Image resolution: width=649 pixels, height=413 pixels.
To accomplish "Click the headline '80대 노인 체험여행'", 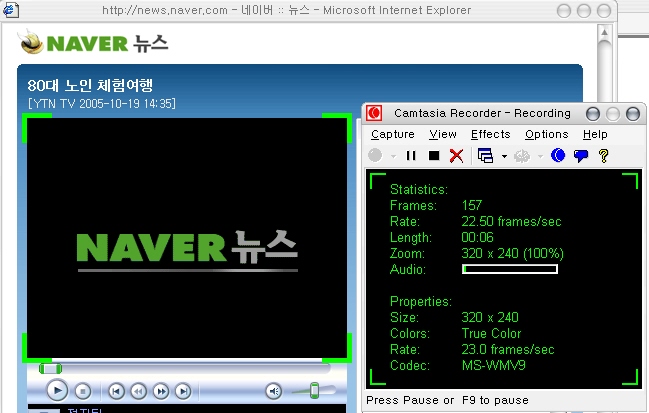I will pos(90,86).
